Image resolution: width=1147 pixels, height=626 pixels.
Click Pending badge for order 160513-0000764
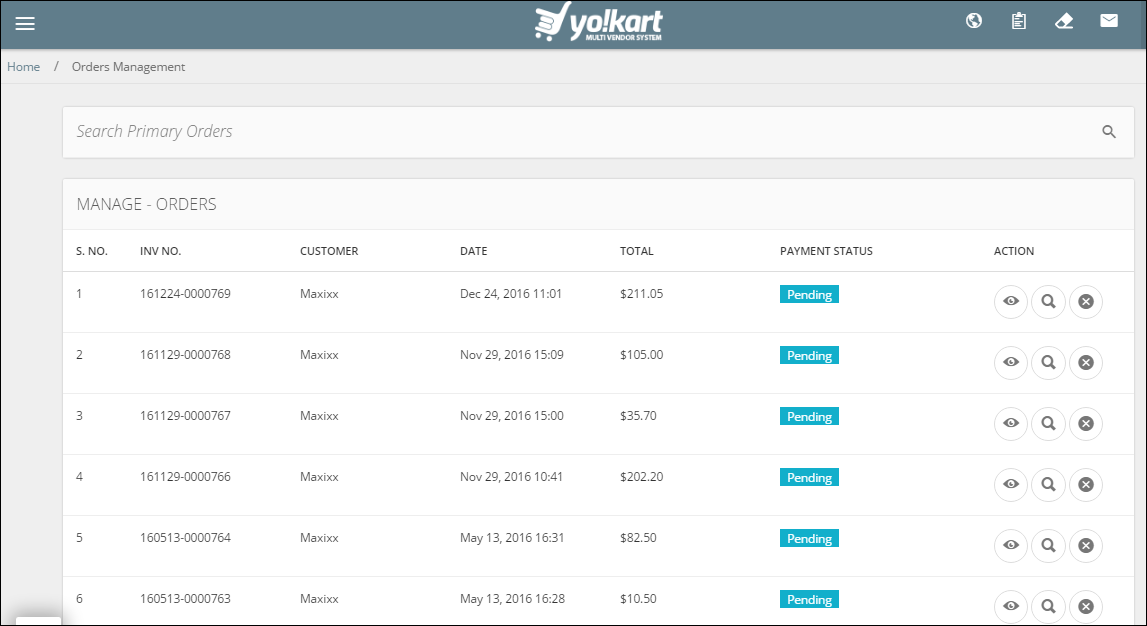809,538
